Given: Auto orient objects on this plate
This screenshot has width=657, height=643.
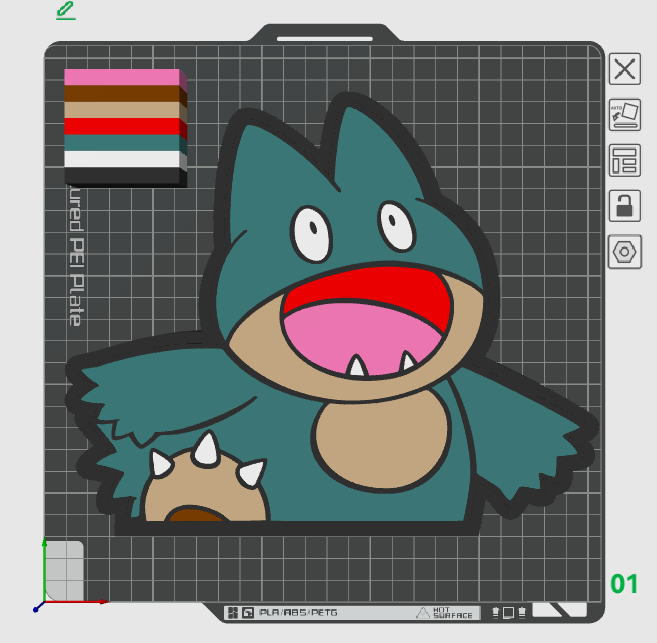Looking at the screenshot, I should click(x=625, y=115).
